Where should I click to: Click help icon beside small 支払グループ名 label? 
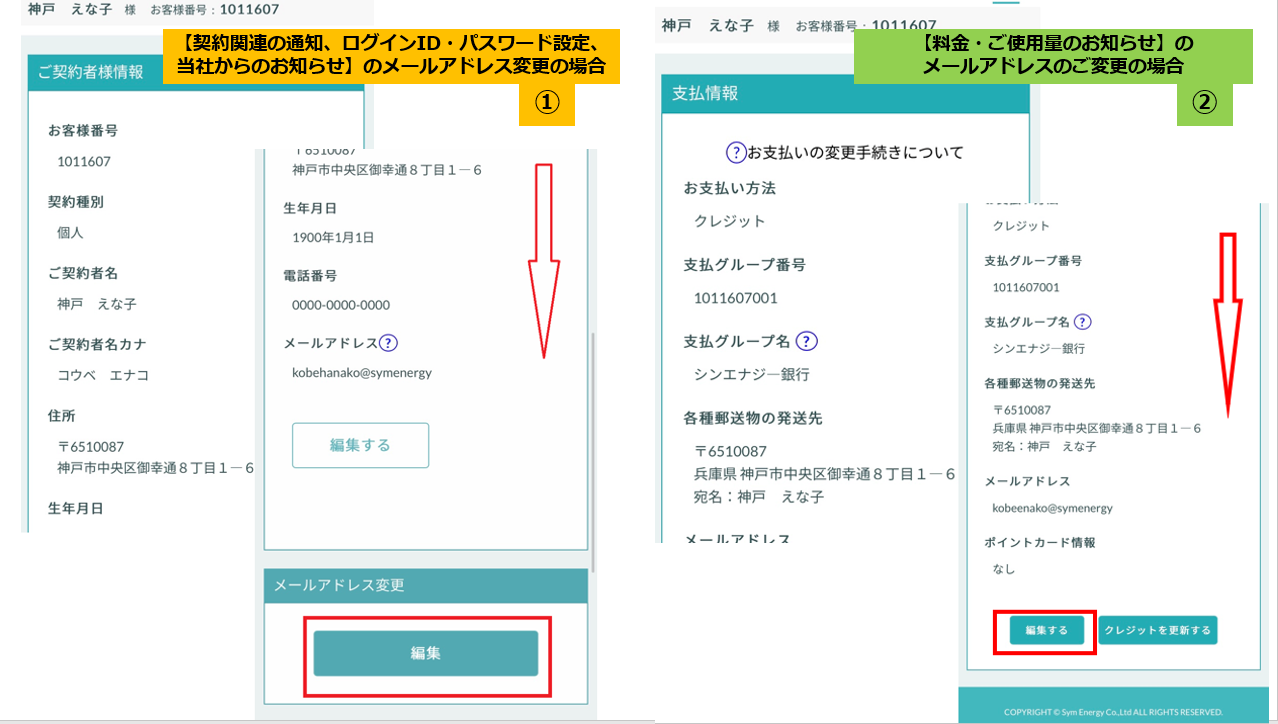(1082, 322)
